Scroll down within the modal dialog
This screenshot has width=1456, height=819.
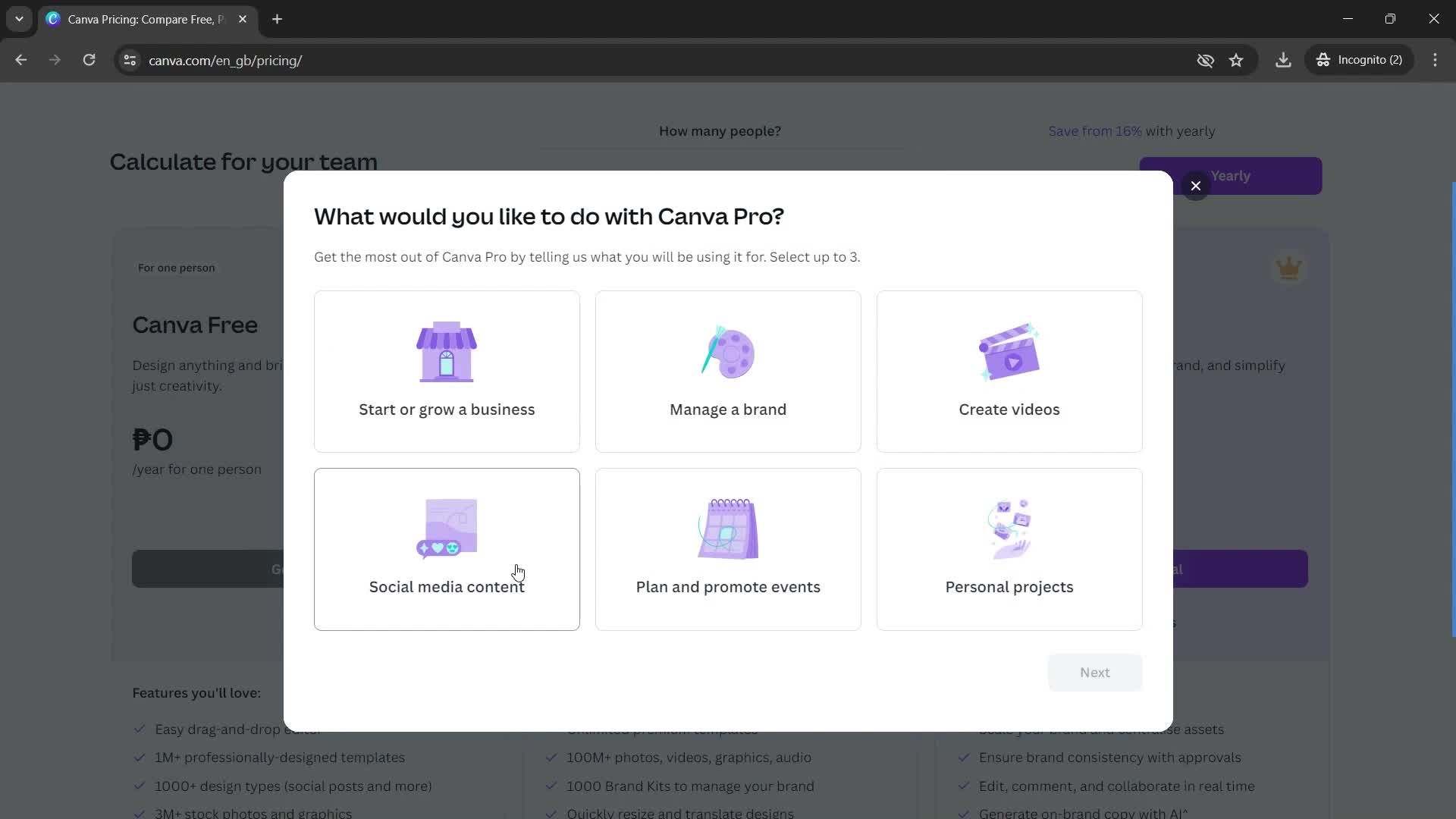(x=728, y=450)
